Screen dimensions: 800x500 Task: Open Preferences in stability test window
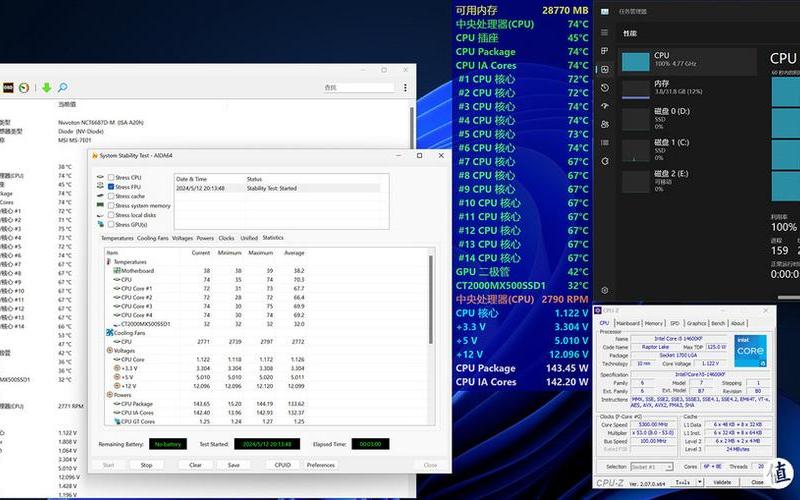(x=321, y=465)
